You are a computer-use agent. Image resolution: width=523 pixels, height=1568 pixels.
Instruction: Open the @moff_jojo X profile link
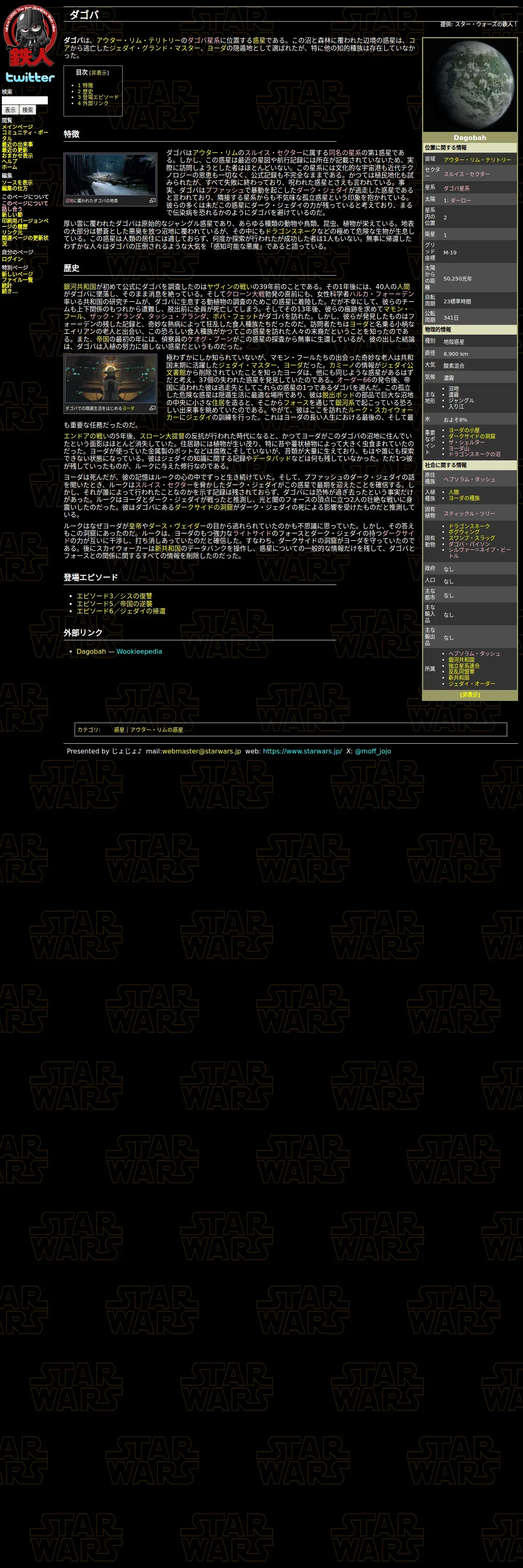click(373, 751)
